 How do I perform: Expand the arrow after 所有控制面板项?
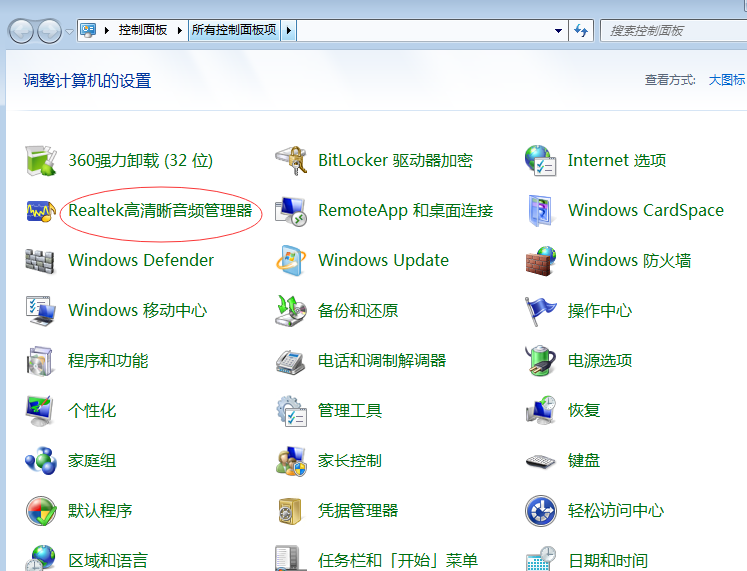pyautogui.click(x=288, y=30)
